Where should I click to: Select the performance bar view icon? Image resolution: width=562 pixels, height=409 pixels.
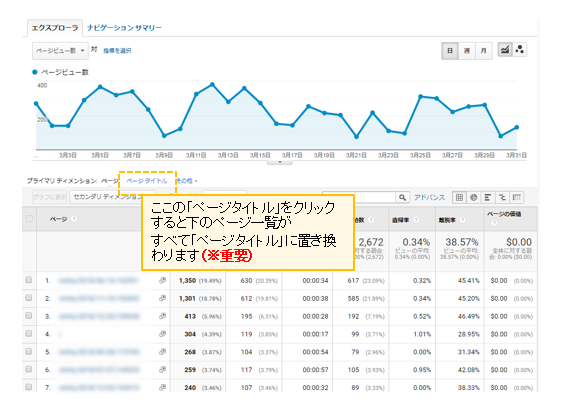[x=487, y=197]
